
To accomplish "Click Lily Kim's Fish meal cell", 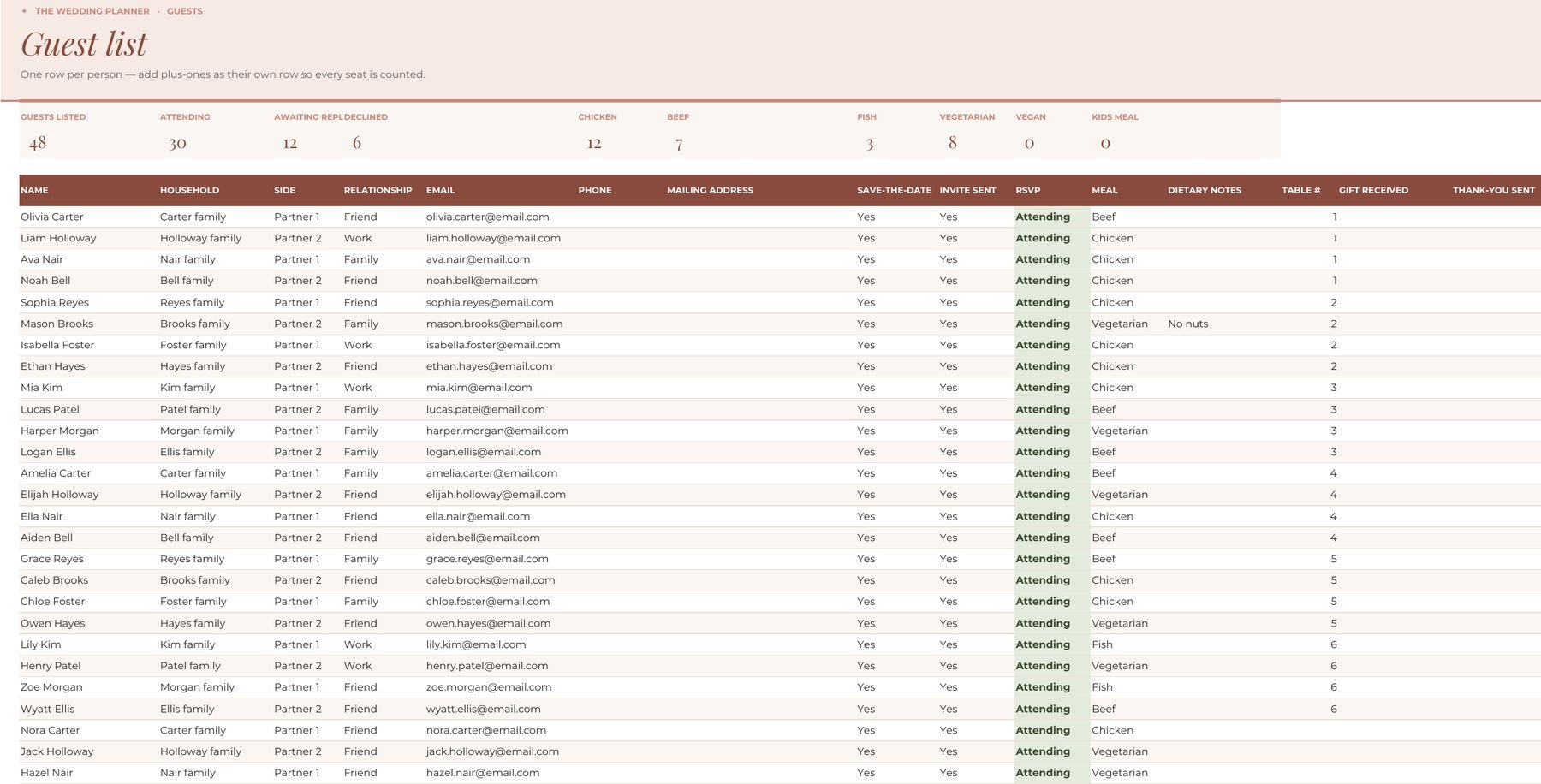I will 1102,644.
